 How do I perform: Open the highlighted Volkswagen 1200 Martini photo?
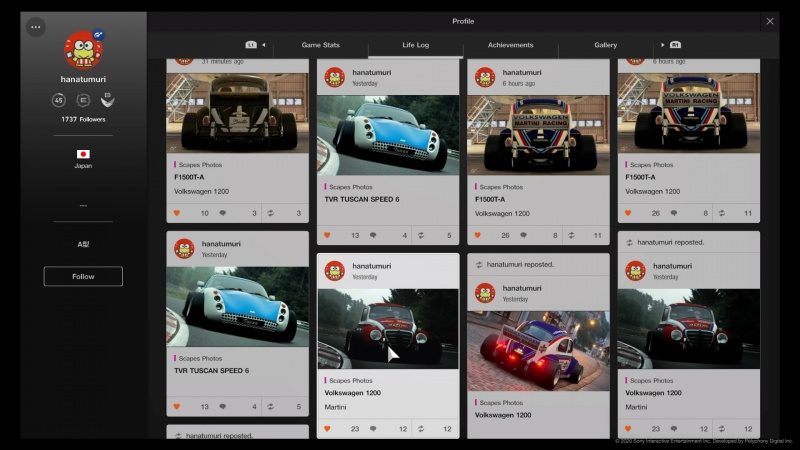(388, 328)
